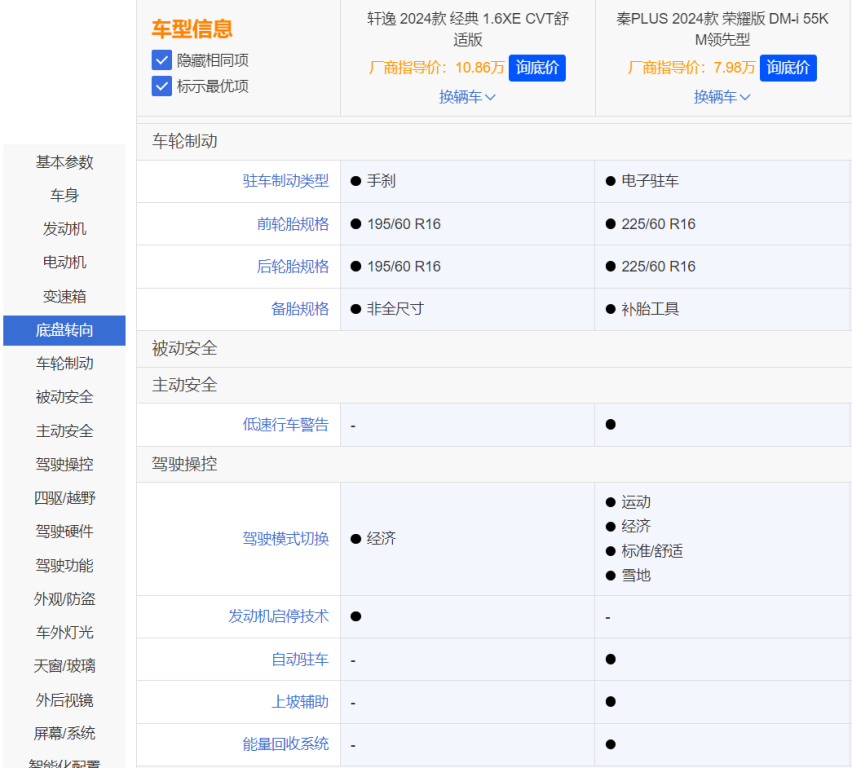Screen dimensions: 852x768
Task: Click 标准/舒适 driving mode value
Action: (652, 551)
